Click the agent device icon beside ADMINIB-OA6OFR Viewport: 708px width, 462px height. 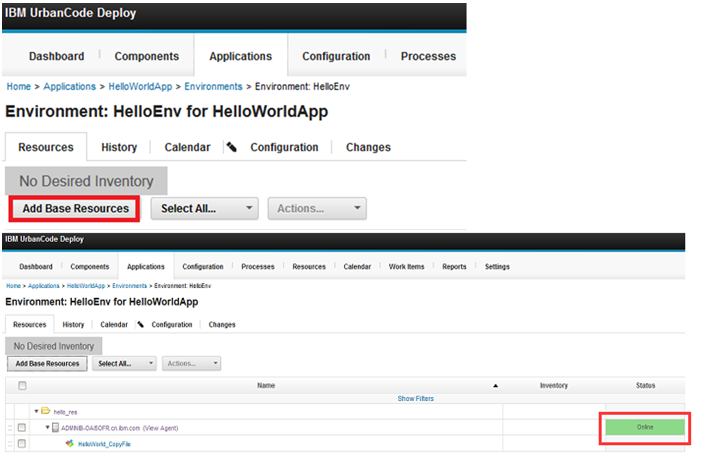(x=56, y=427)
